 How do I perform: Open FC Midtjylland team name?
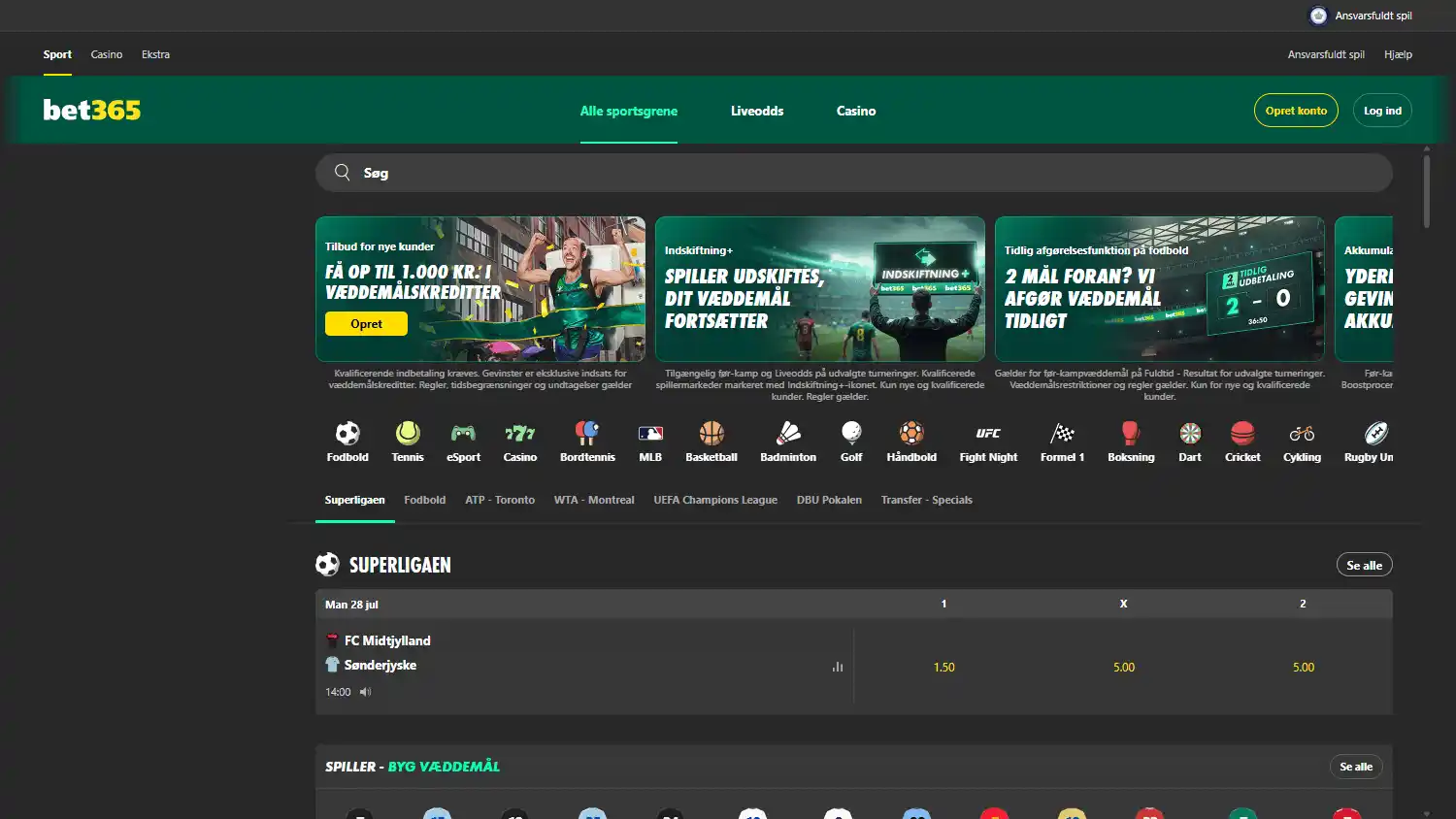(x=387, y=640)
